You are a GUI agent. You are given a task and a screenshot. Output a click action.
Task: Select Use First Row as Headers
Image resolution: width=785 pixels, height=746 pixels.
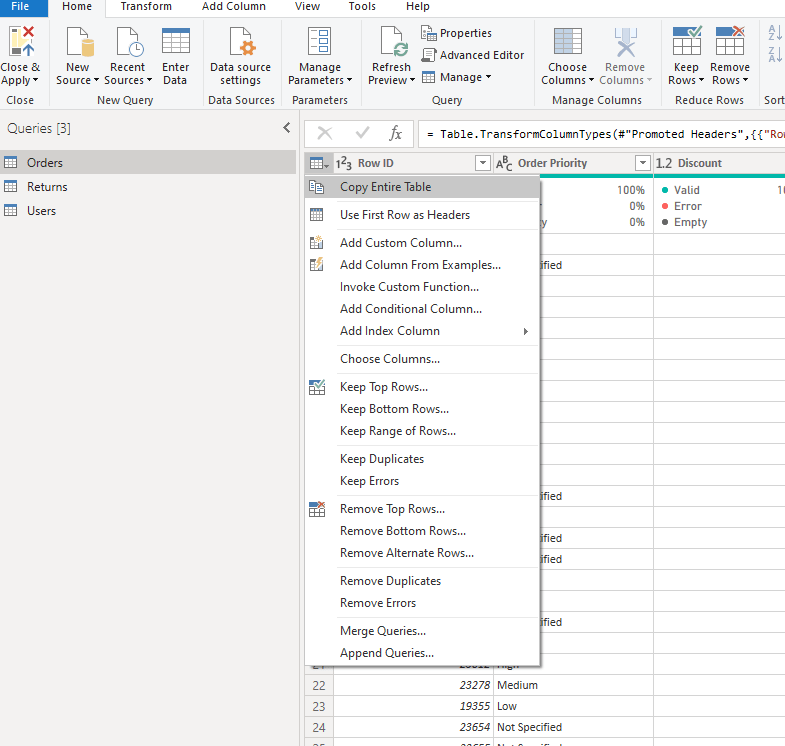click(422, 215)
